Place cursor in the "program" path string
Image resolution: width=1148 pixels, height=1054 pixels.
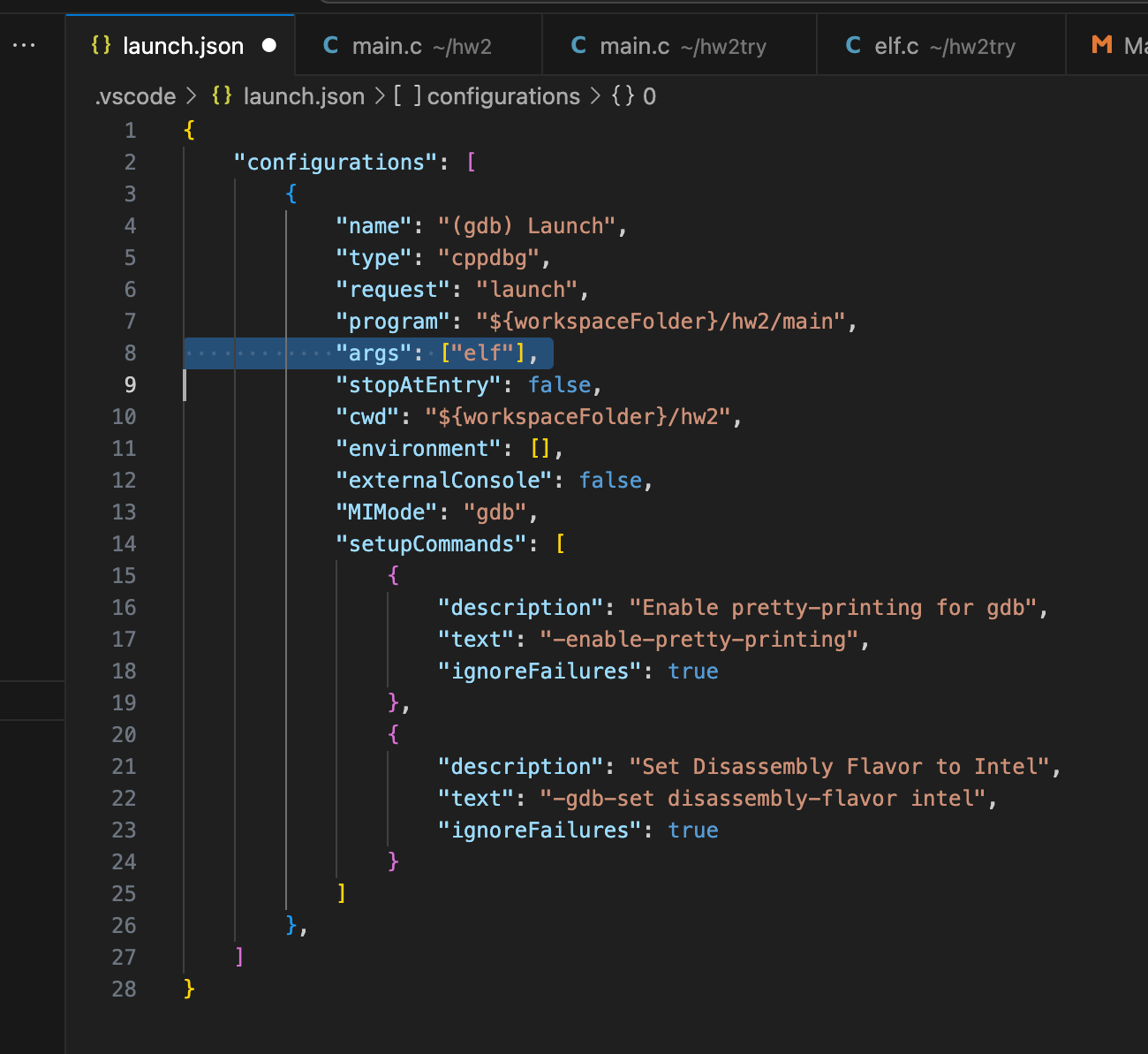click(x=667, y=322)
